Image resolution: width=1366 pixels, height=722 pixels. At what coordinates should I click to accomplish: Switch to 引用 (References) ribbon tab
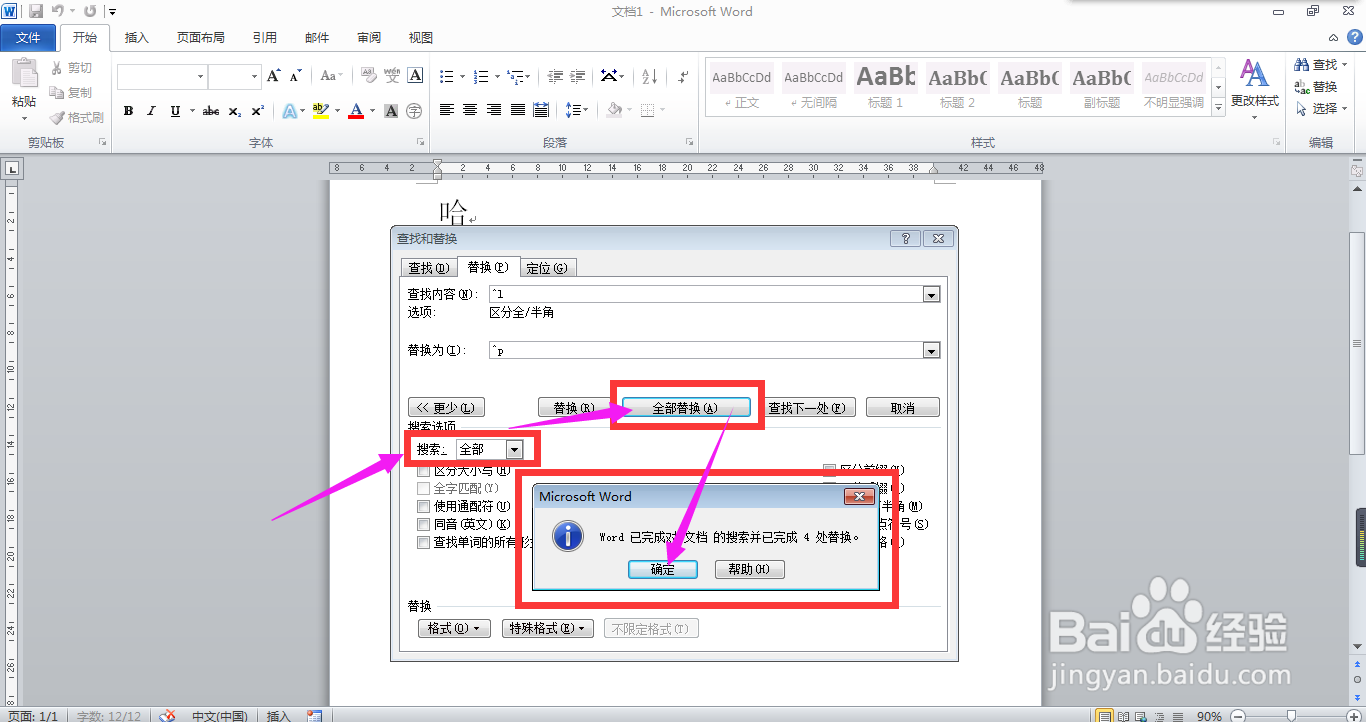(264, 38)
